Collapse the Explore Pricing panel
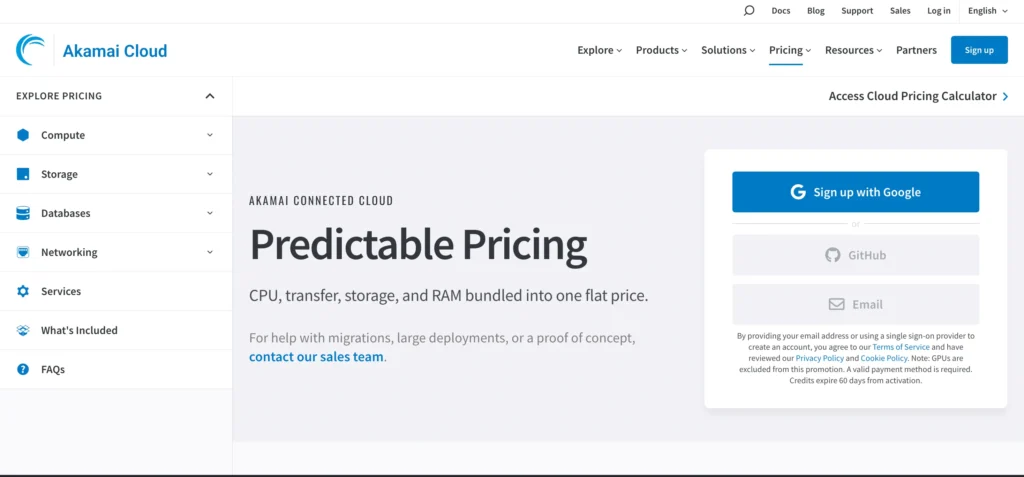Image resolution: width=1024 pixels, height=477 pixels. [x=210, y=96]
